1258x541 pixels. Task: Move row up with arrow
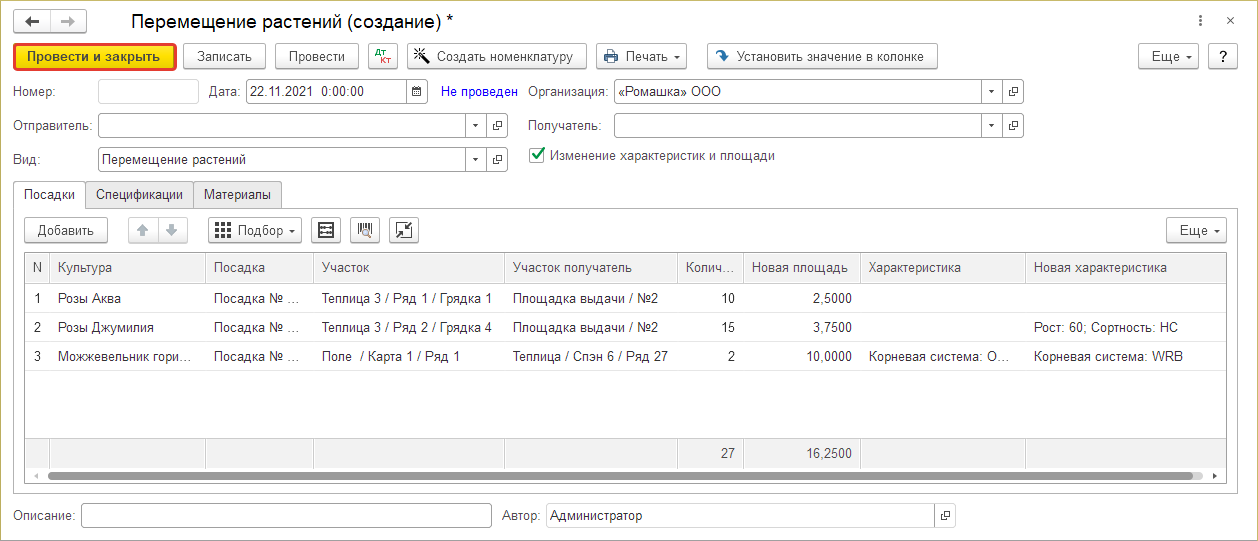(x=142, y=231)
